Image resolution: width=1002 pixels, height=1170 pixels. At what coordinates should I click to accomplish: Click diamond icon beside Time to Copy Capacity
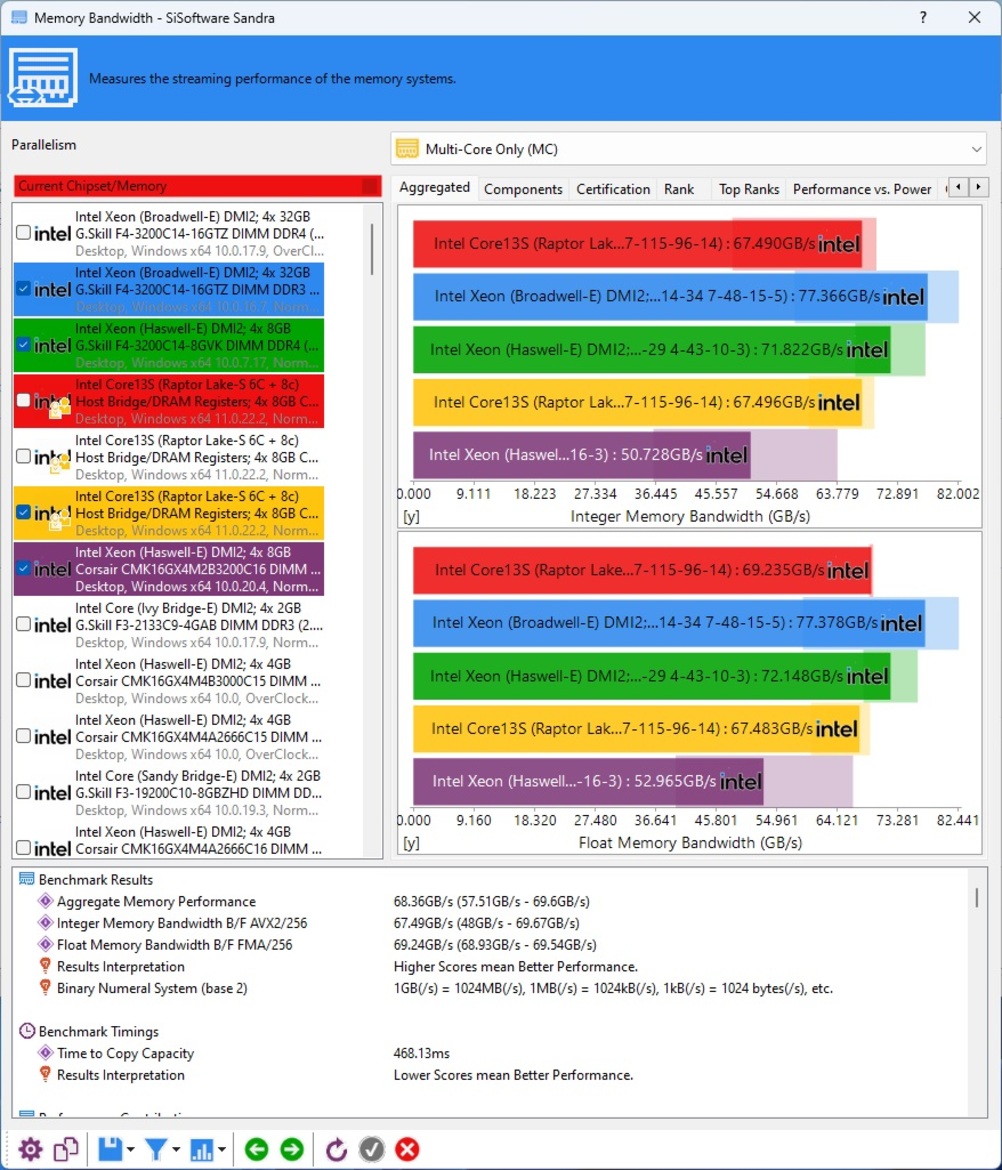click(46, 1053)
